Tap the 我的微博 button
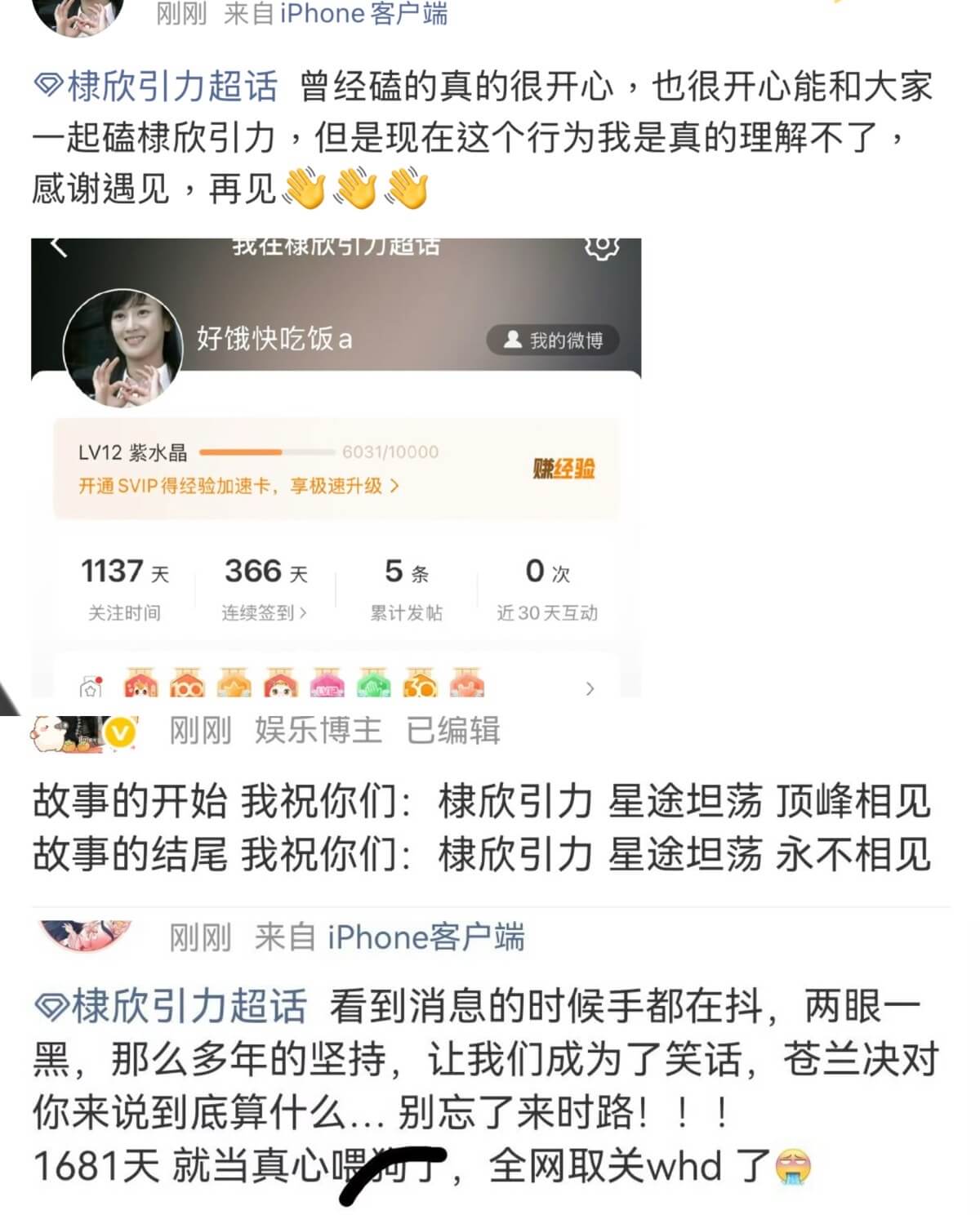The width and height of the screenshot is (980, 1215). (x=553, y=340)
